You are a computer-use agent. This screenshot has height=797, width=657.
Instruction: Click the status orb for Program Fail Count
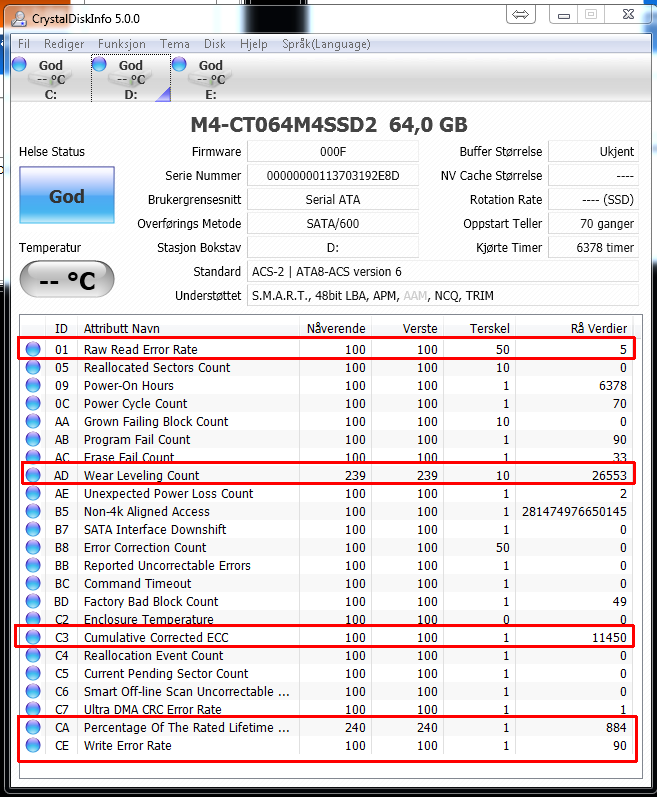33,439
